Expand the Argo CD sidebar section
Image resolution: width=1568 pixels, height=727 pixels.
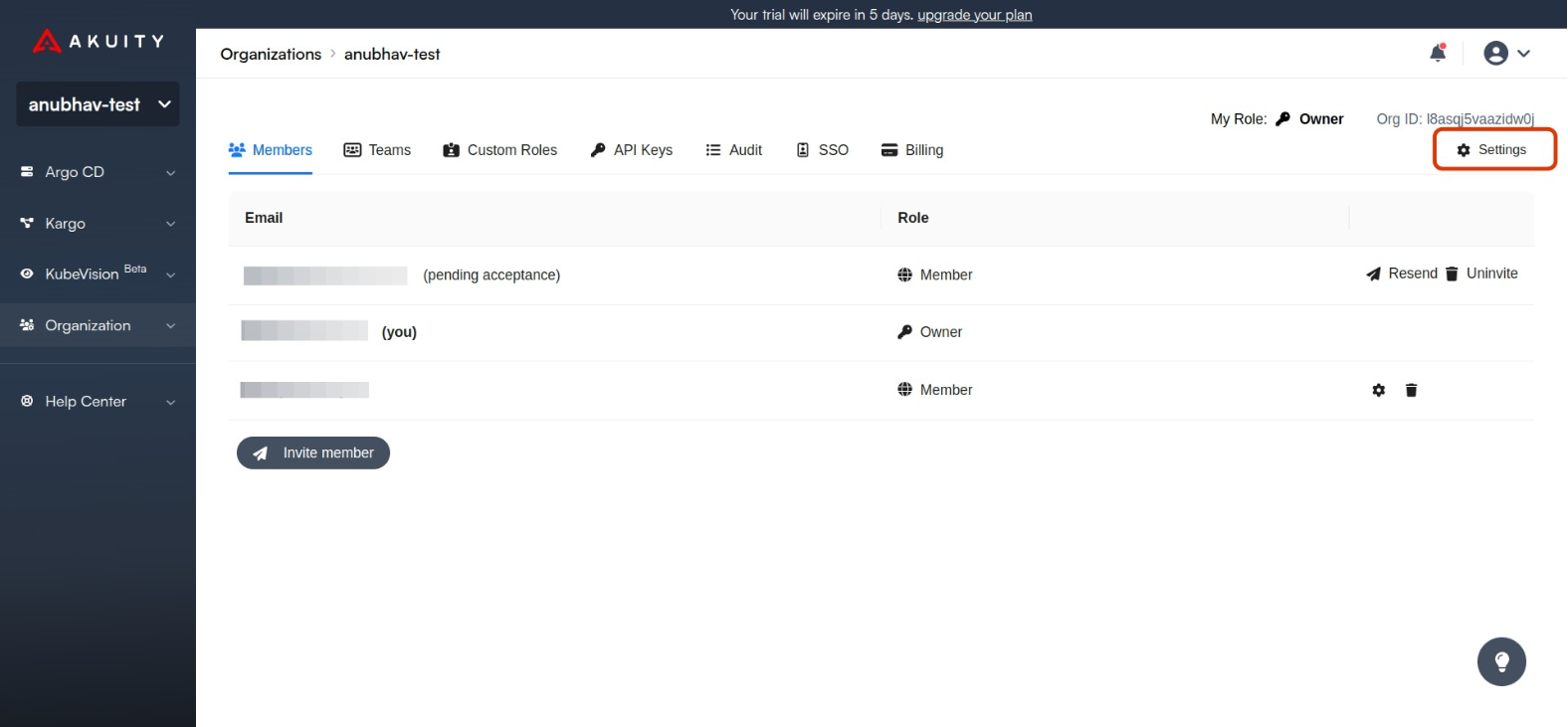click(x=98, y=172)
